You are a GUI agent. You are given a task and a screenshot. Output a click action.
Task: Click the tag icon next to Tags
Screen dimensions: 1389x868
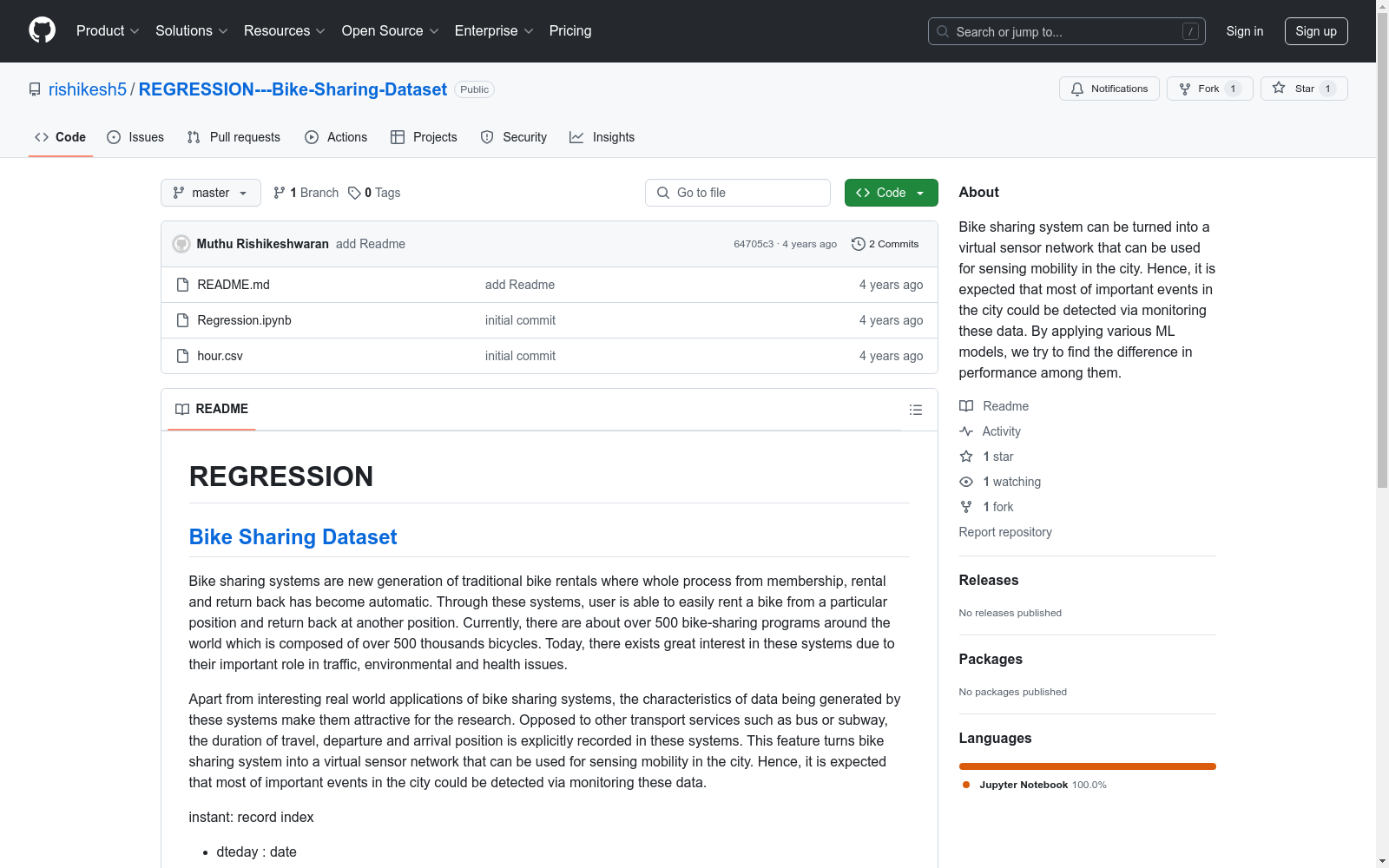pyautogui.click(x=354, y=193)
